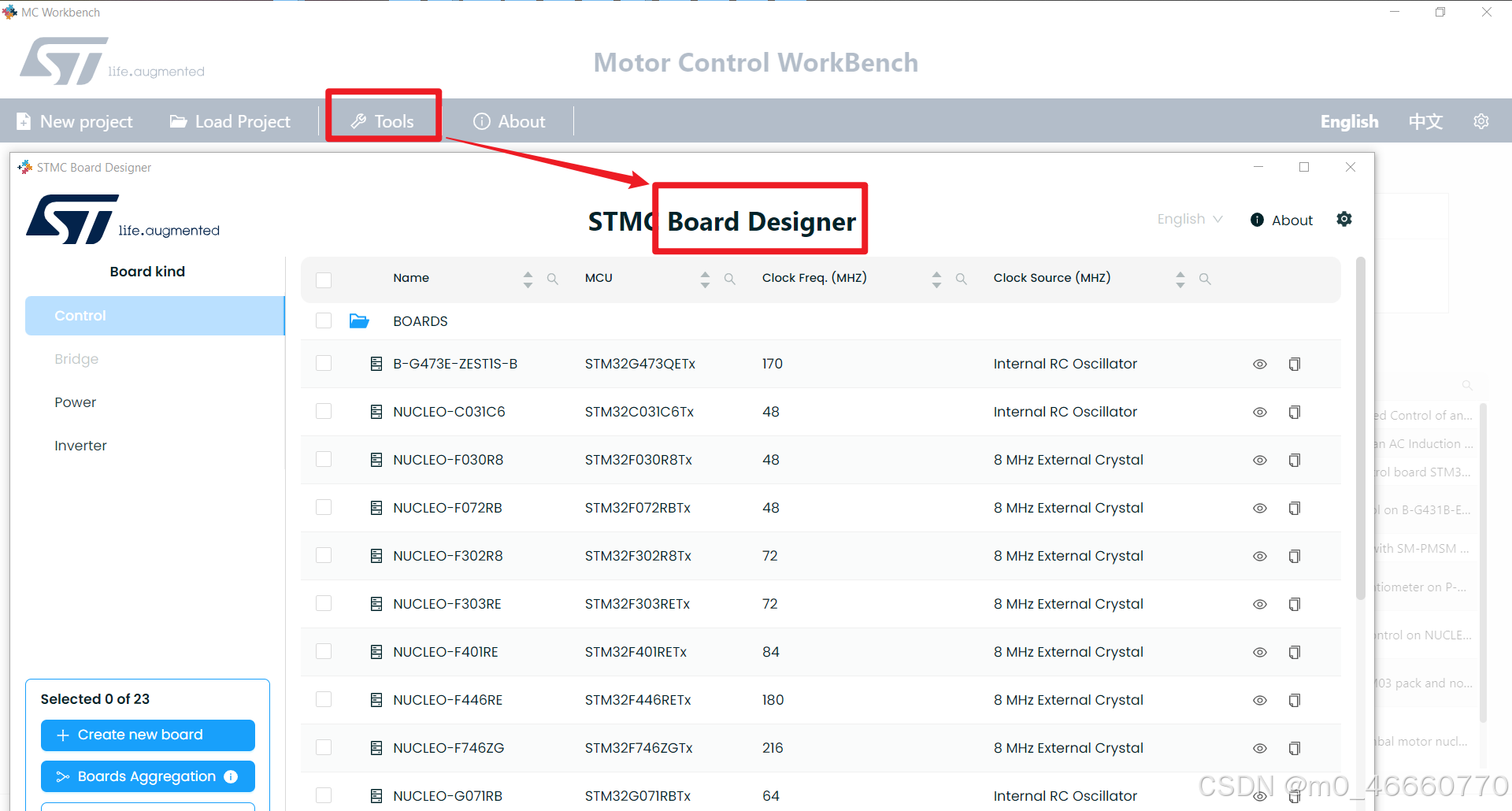This screenshot has height=811, width=1512.
Task: Check the NUCLEO-F446RE row checkbox
Action: pyautogui.click(x=324, y=699)
